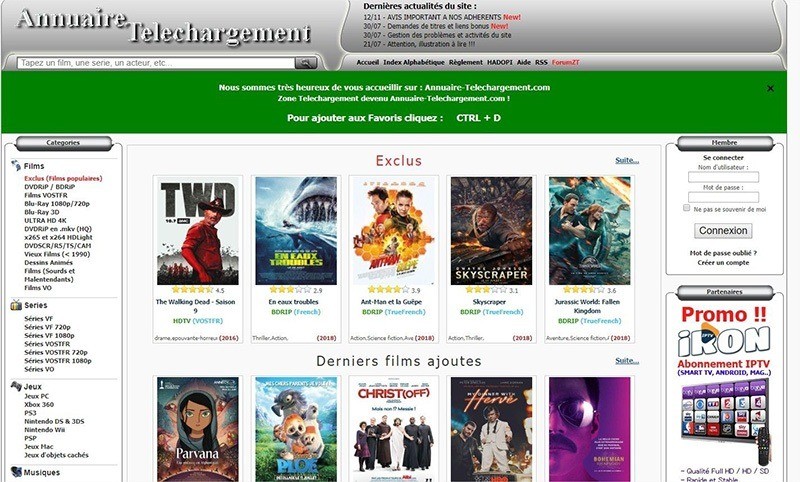Open Skyscraper movie poster
The height and width of the screenshot is (482, 800).
tap(491, 231)
